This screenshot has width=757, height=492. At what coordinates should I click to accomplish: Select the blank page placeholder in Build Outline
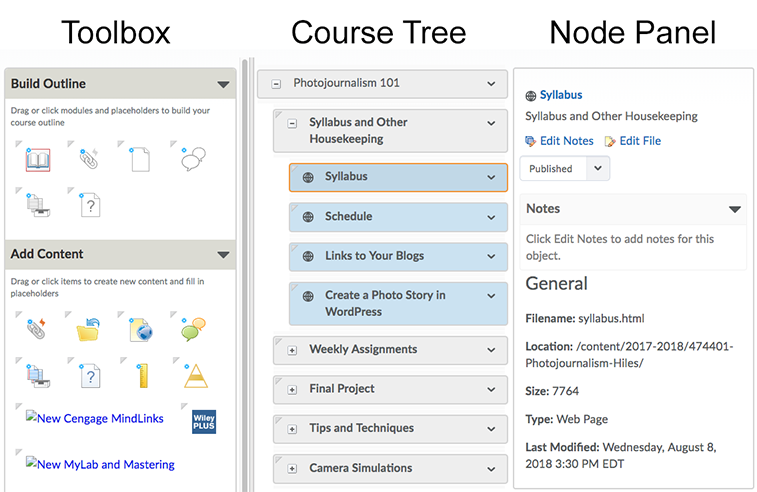(x=140, y=159)
